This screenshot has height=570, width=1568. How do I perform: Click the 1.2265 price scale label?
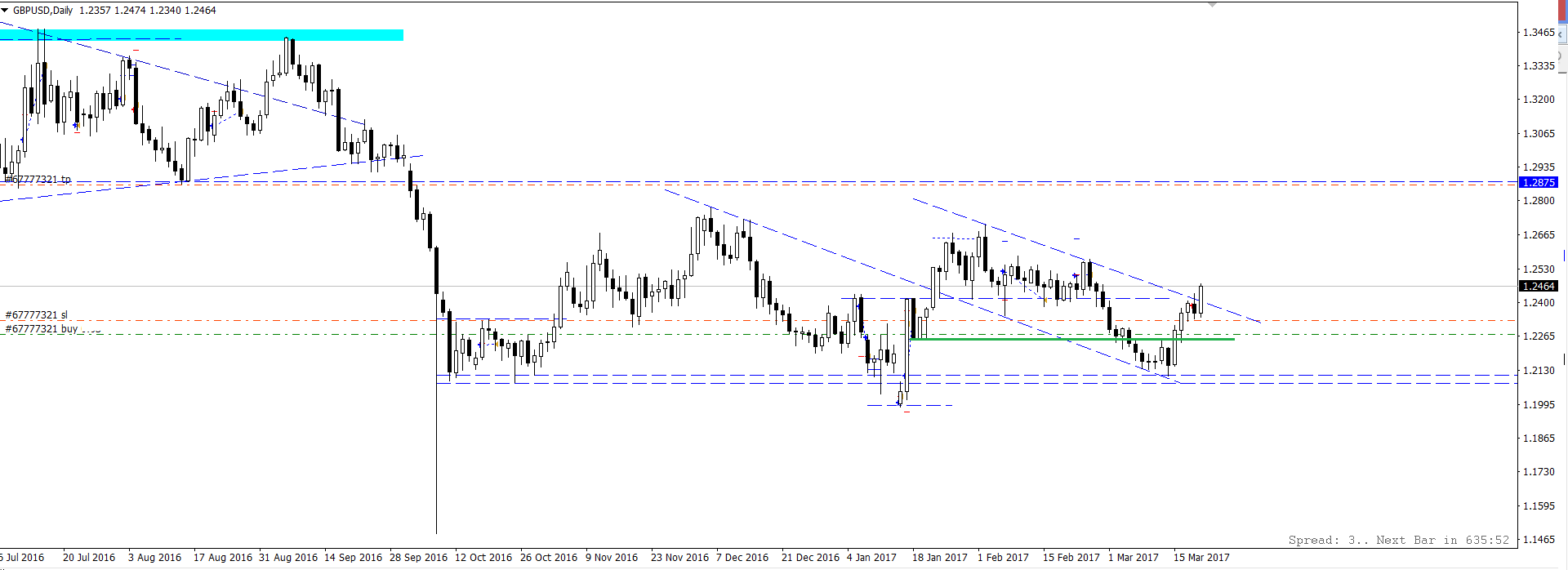click(1539, 336)
